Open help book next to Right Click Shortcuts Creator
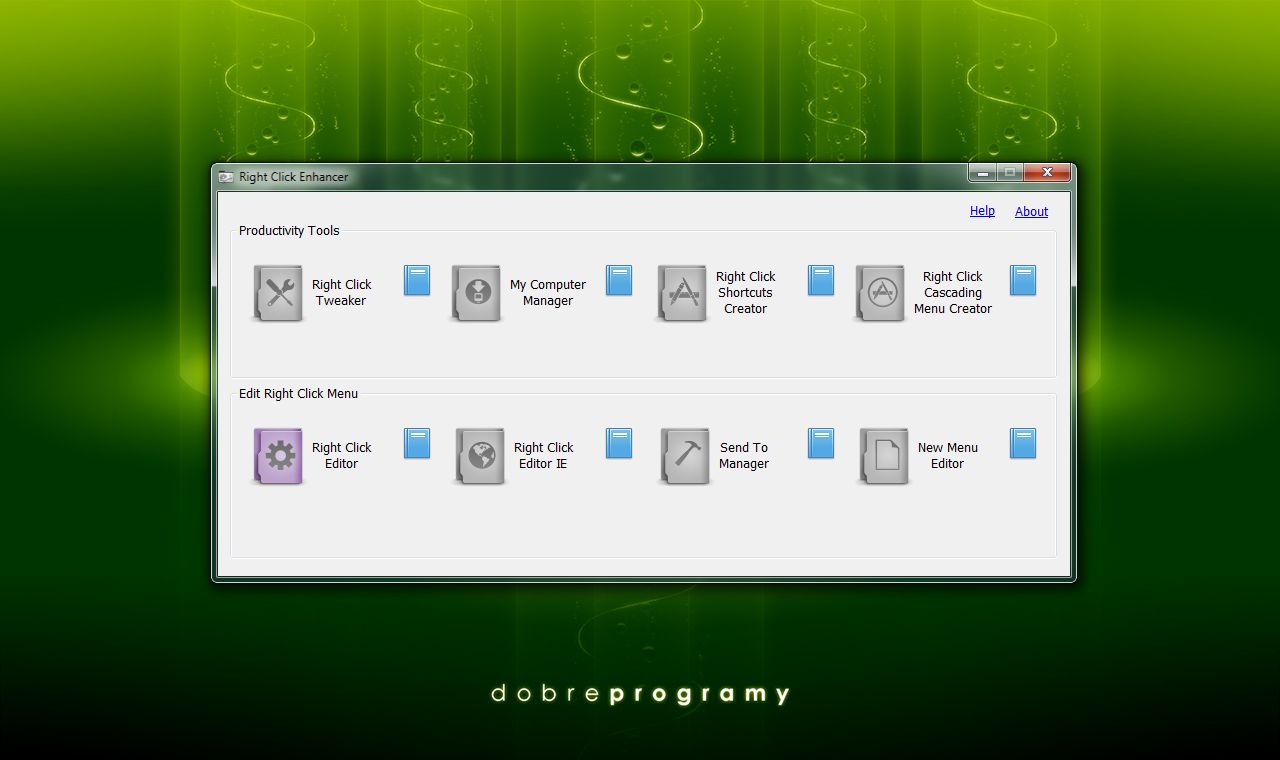Image resolution: width=1280 pixels, height=760 pixels. click(x=821, y=281)
